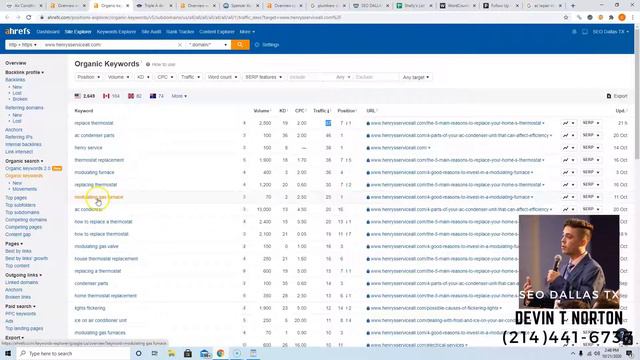Click the Include keywords input field
Image resolution: width=640 pixels, height=360 pixels.
[x=310, y=77]
